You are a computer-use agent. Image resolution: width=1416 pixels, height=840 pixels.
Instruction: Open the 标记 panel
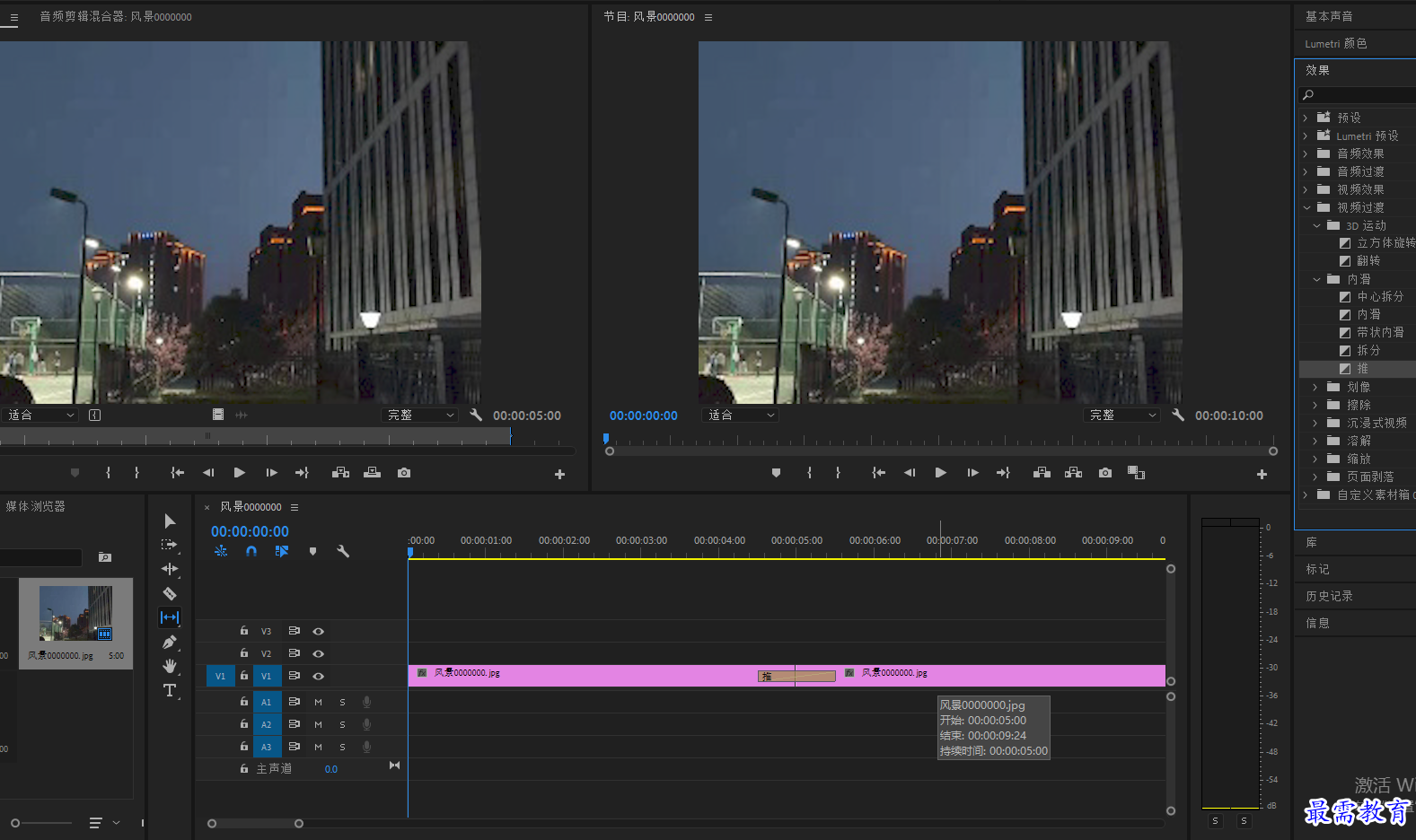coord(1317,570)
